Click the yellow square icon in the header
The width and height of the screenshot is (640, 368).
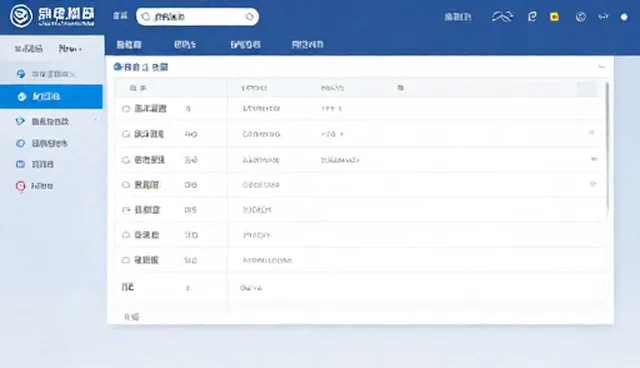click(554, 17)
